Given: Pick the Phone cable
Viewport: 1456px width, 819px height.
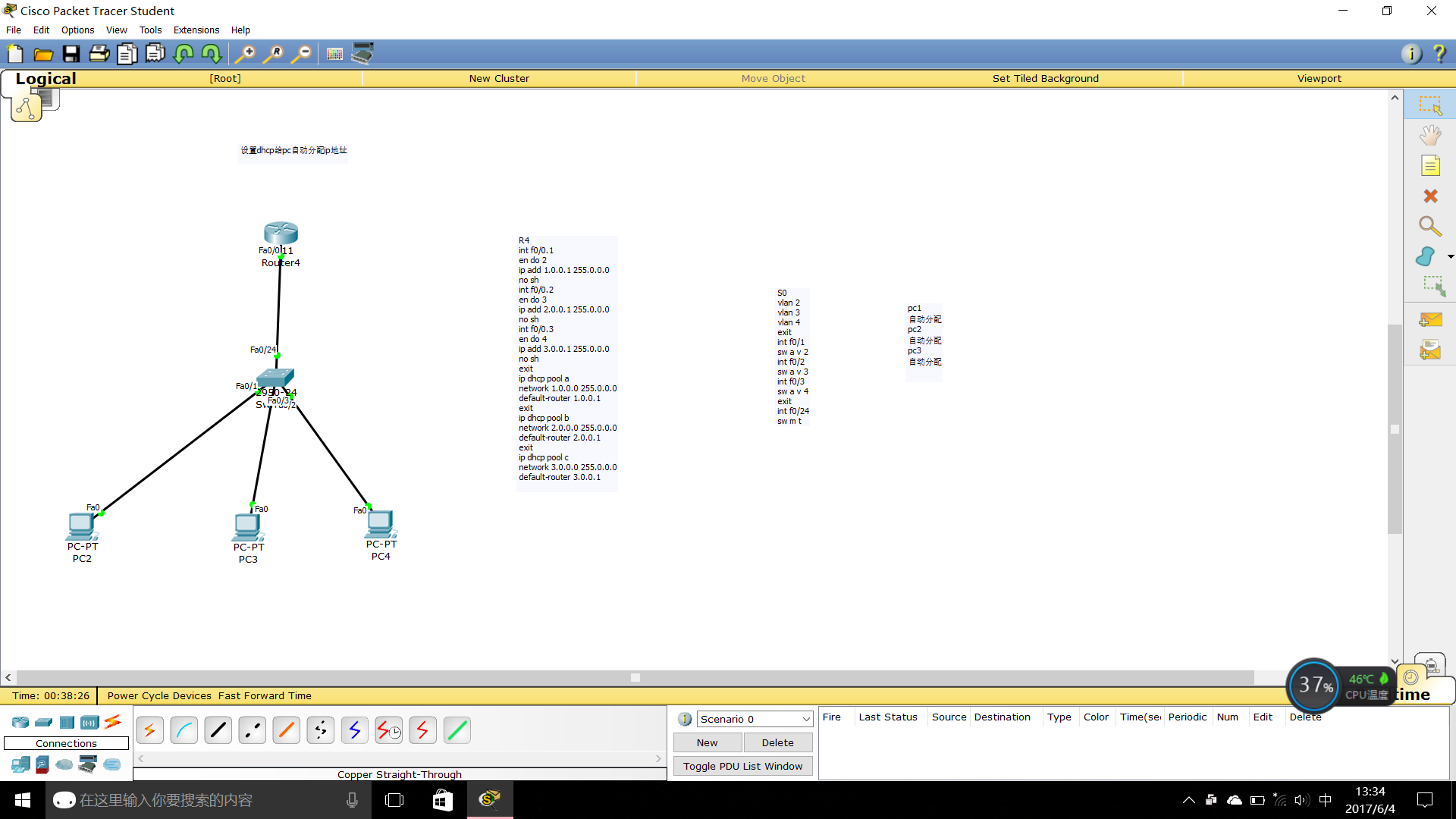Looking at the screenshot, I should (321, 730).
